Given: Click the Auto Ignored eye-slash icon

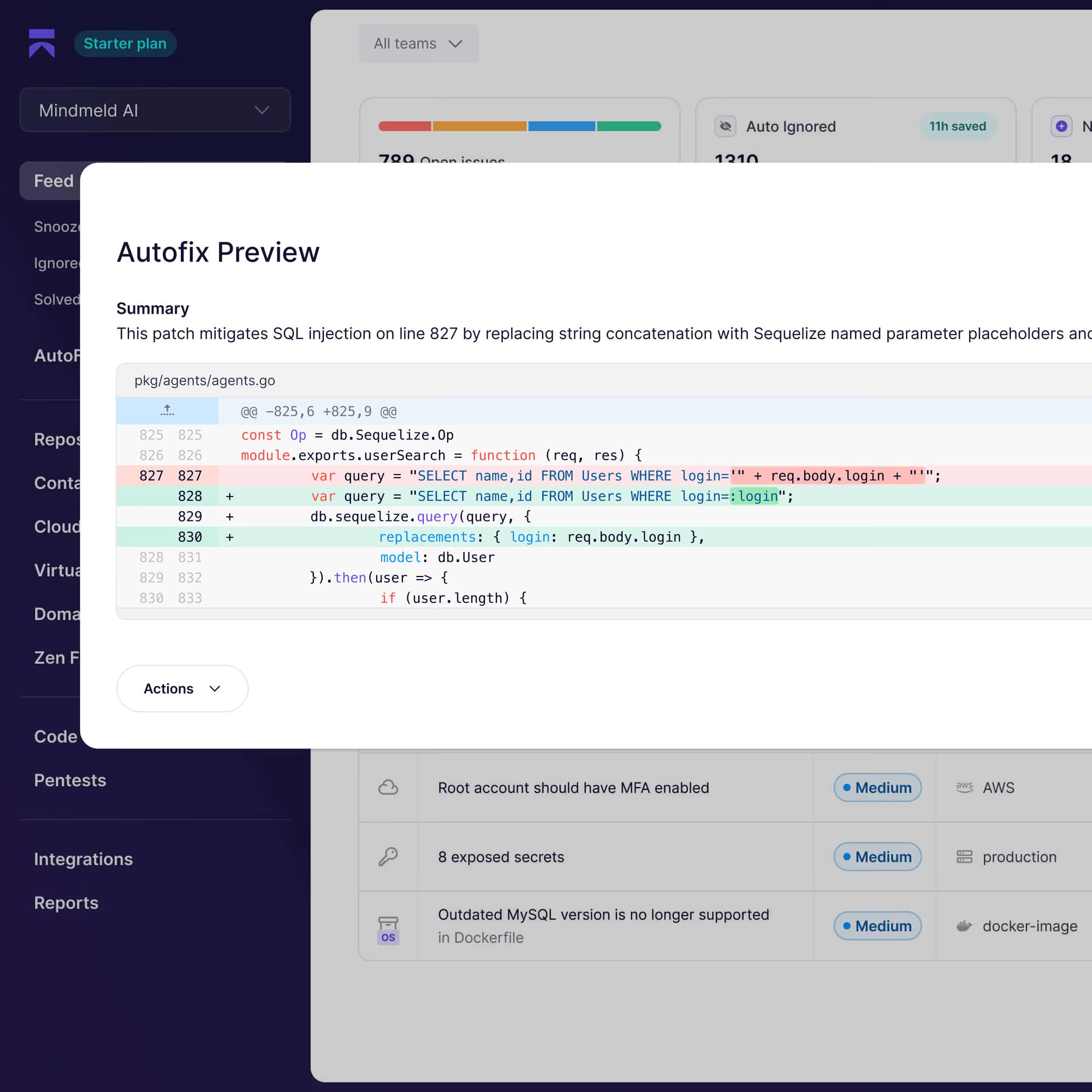Looking at the screenshot, I should (725, 126).
